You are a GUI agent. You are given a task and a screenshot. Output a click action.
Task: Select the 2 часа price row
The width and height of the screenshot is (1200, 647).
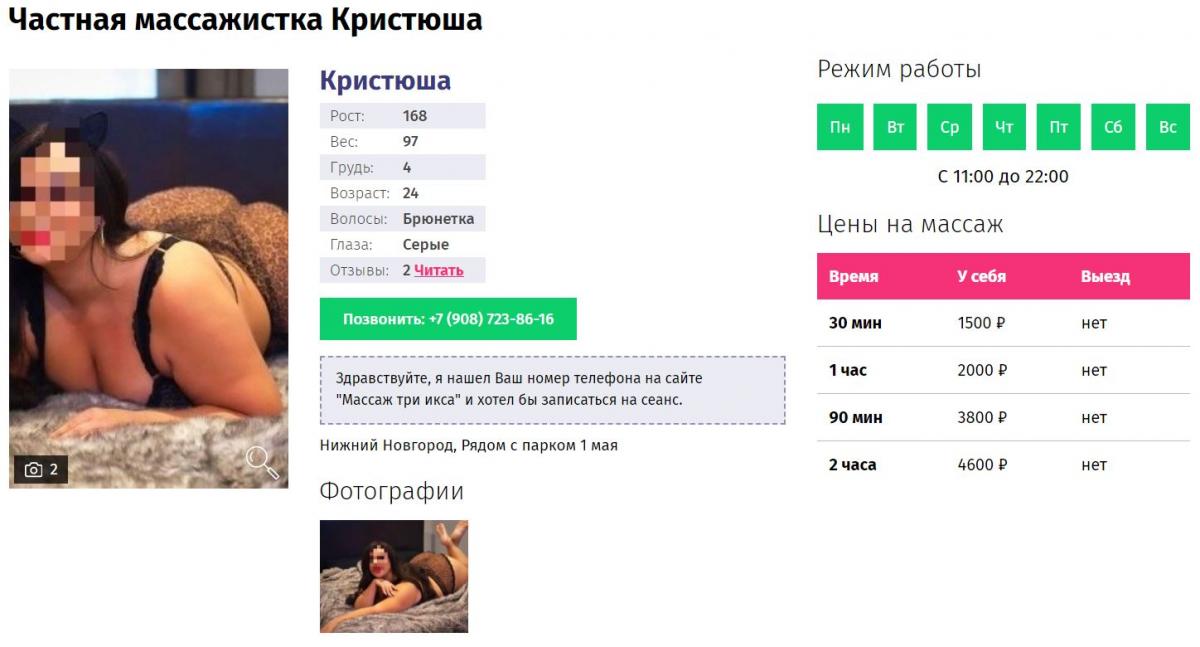pos(1003,465)
